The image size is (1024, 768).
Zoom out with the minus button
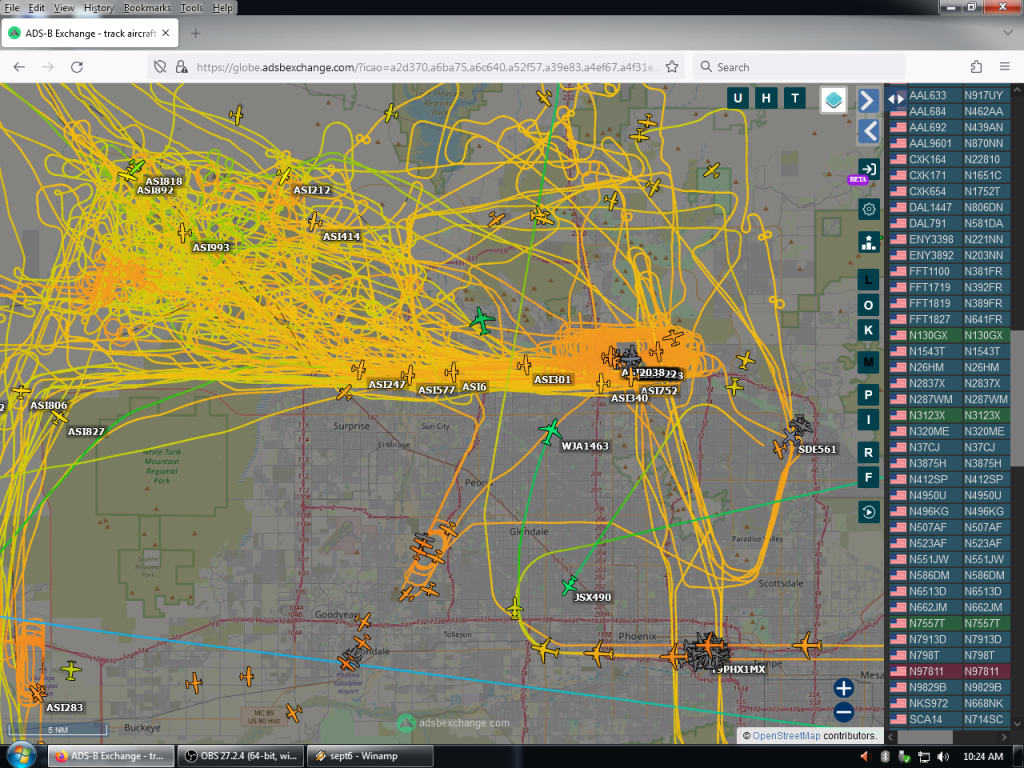[x=843, y=712]
